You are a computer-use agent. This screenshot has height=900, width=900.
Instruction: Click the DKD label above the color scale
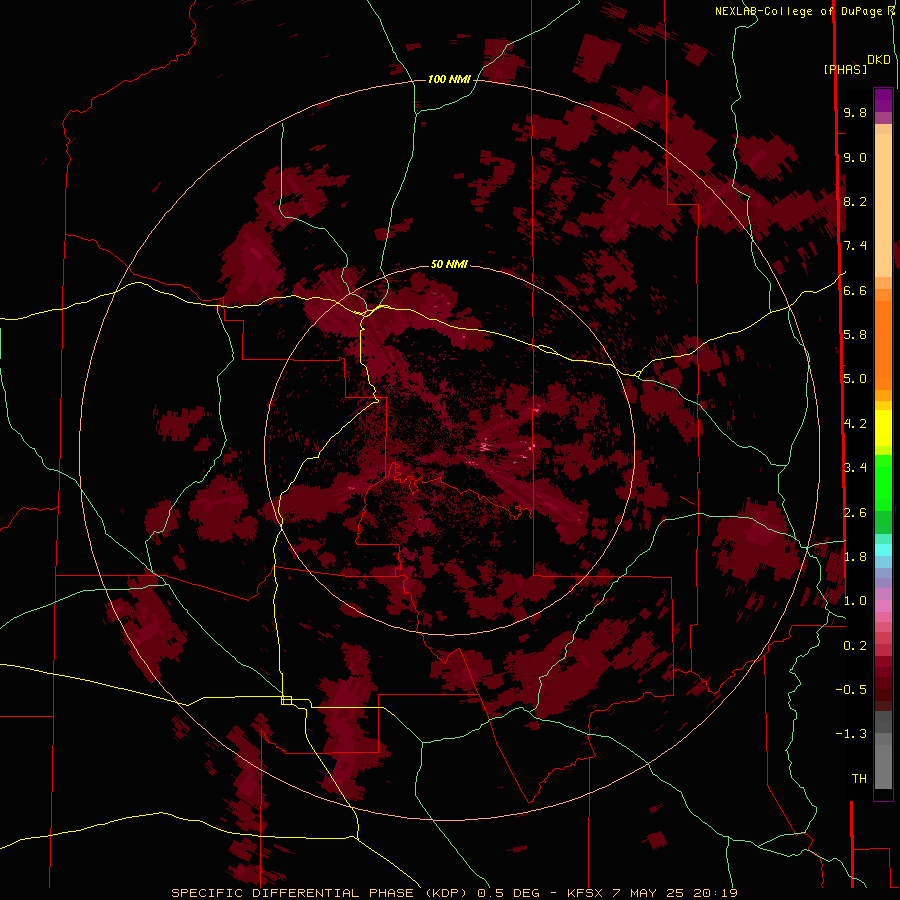pos(879,60)
